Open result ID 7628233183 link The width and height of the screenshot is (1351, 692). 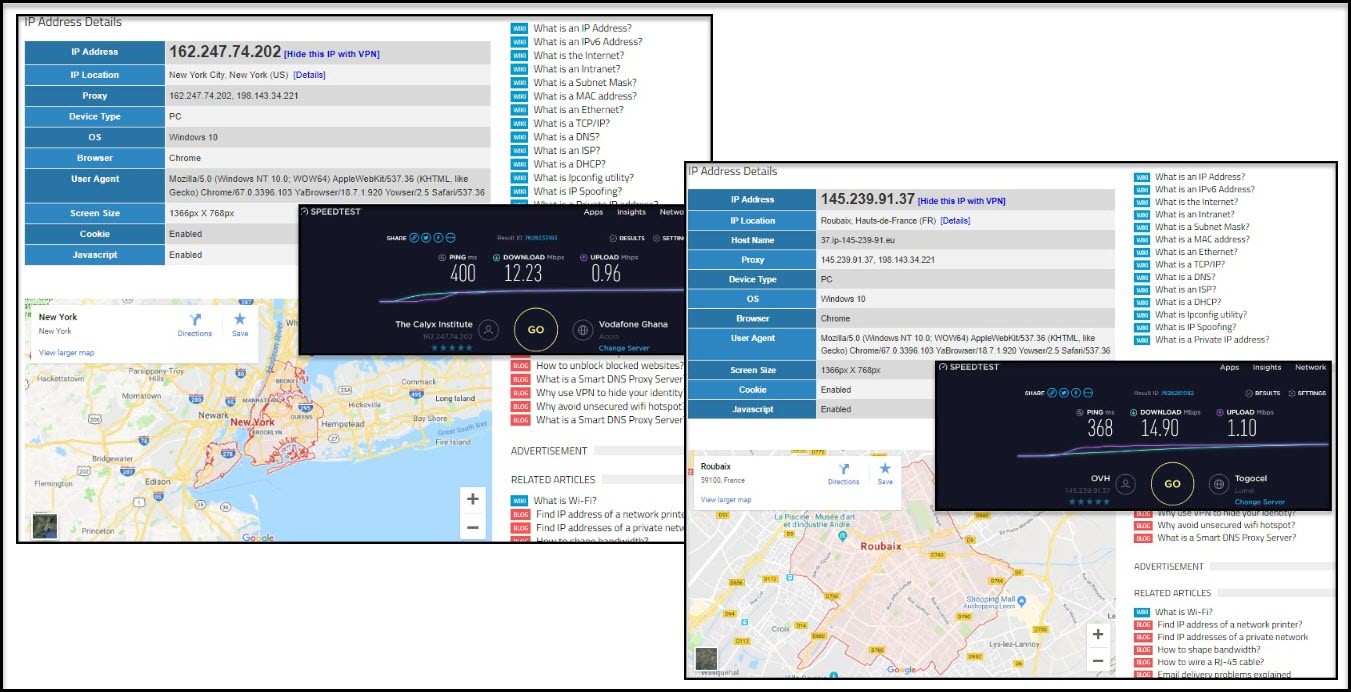click(x=541, y=238)
